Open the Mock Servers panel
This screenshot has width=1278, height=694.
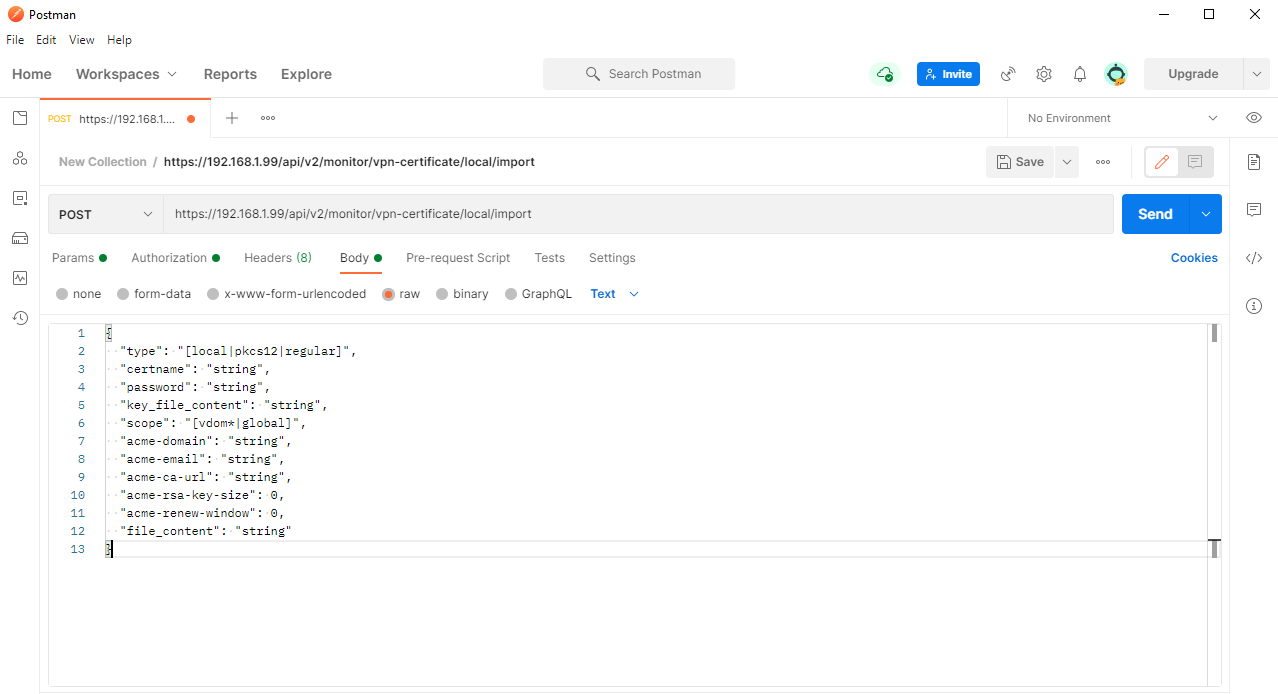(19, 238)
